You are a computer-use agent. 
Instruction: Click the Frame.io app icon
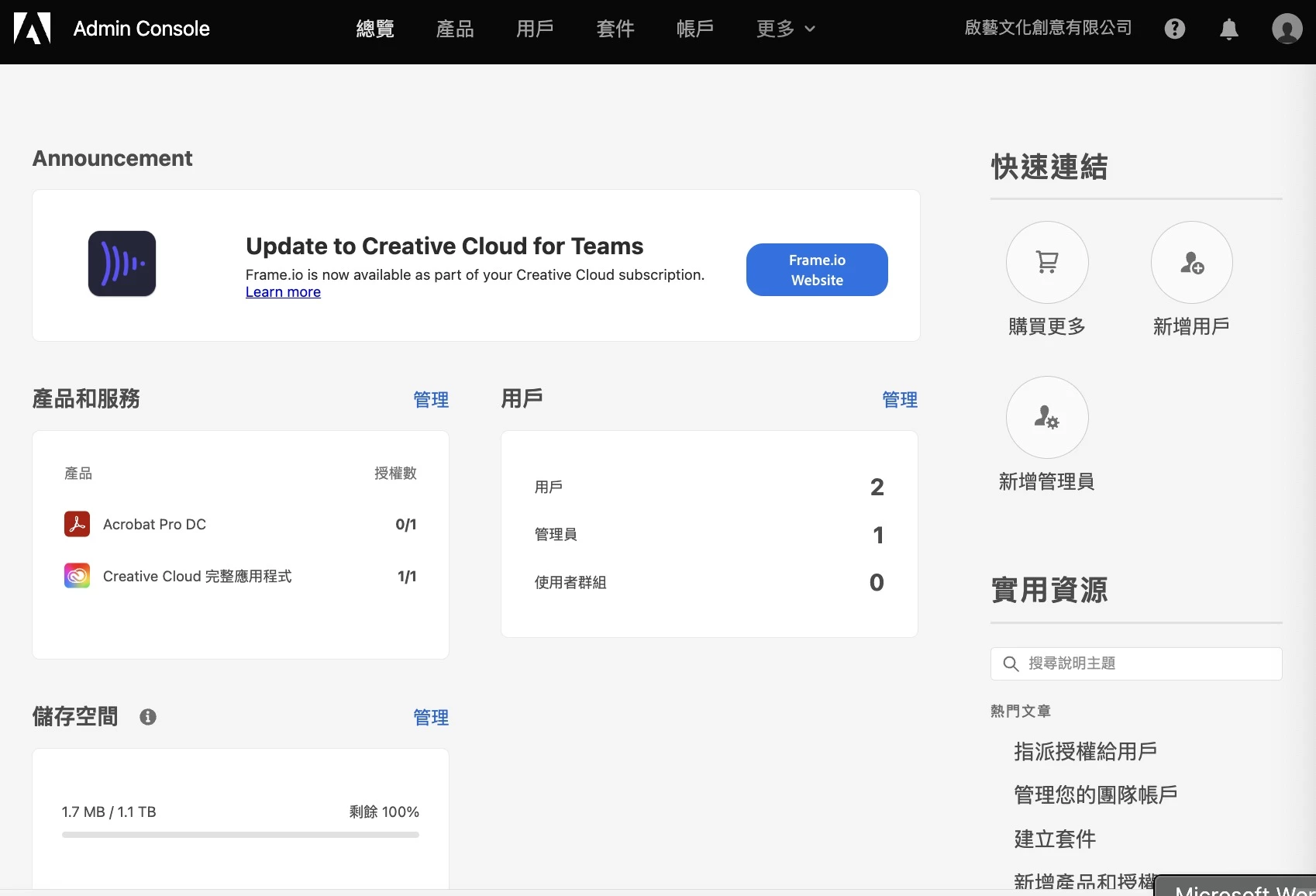(122, 264)
